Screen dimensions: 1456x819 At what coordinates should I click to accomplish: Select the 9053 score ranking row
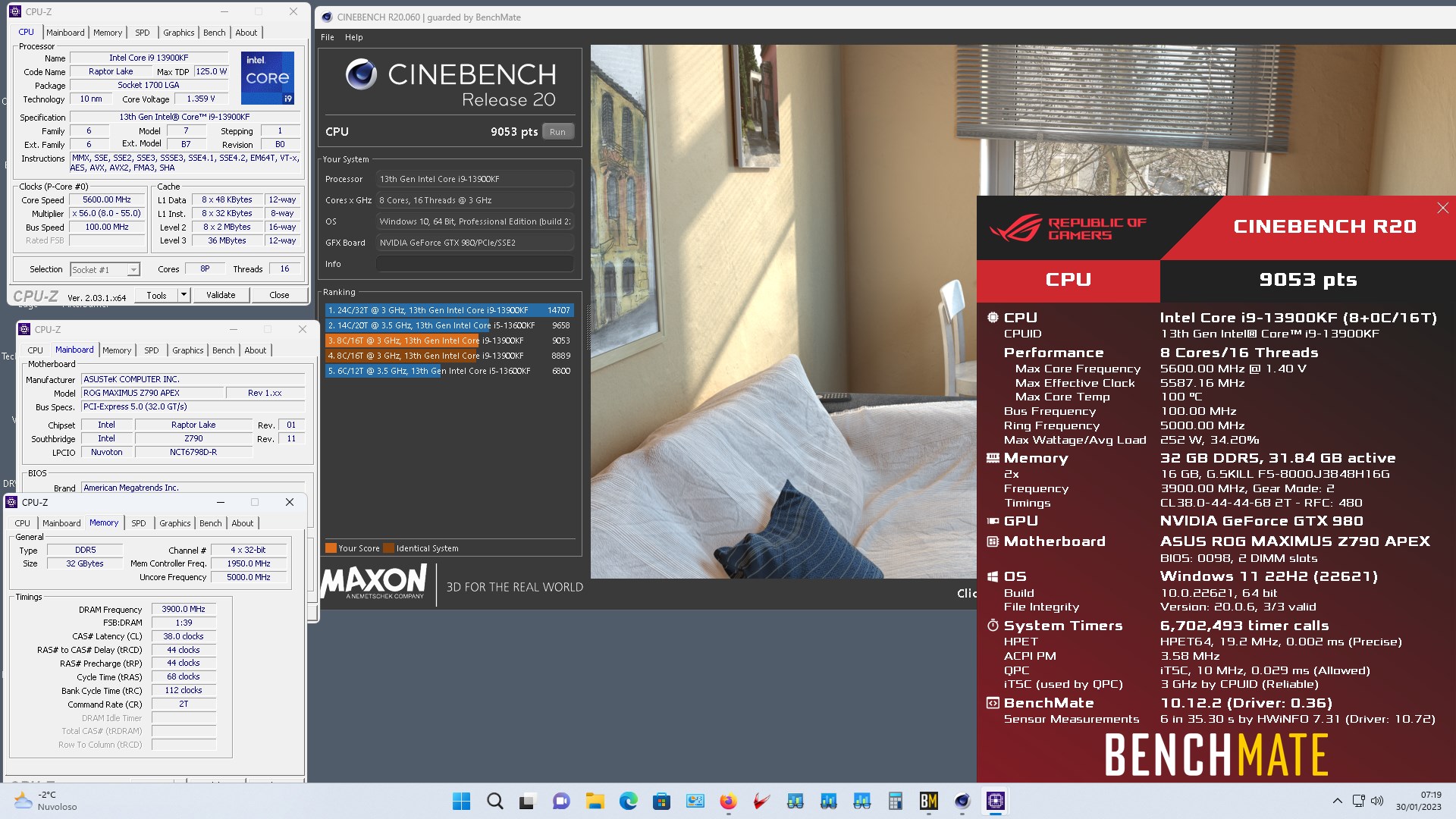[449, 340]
